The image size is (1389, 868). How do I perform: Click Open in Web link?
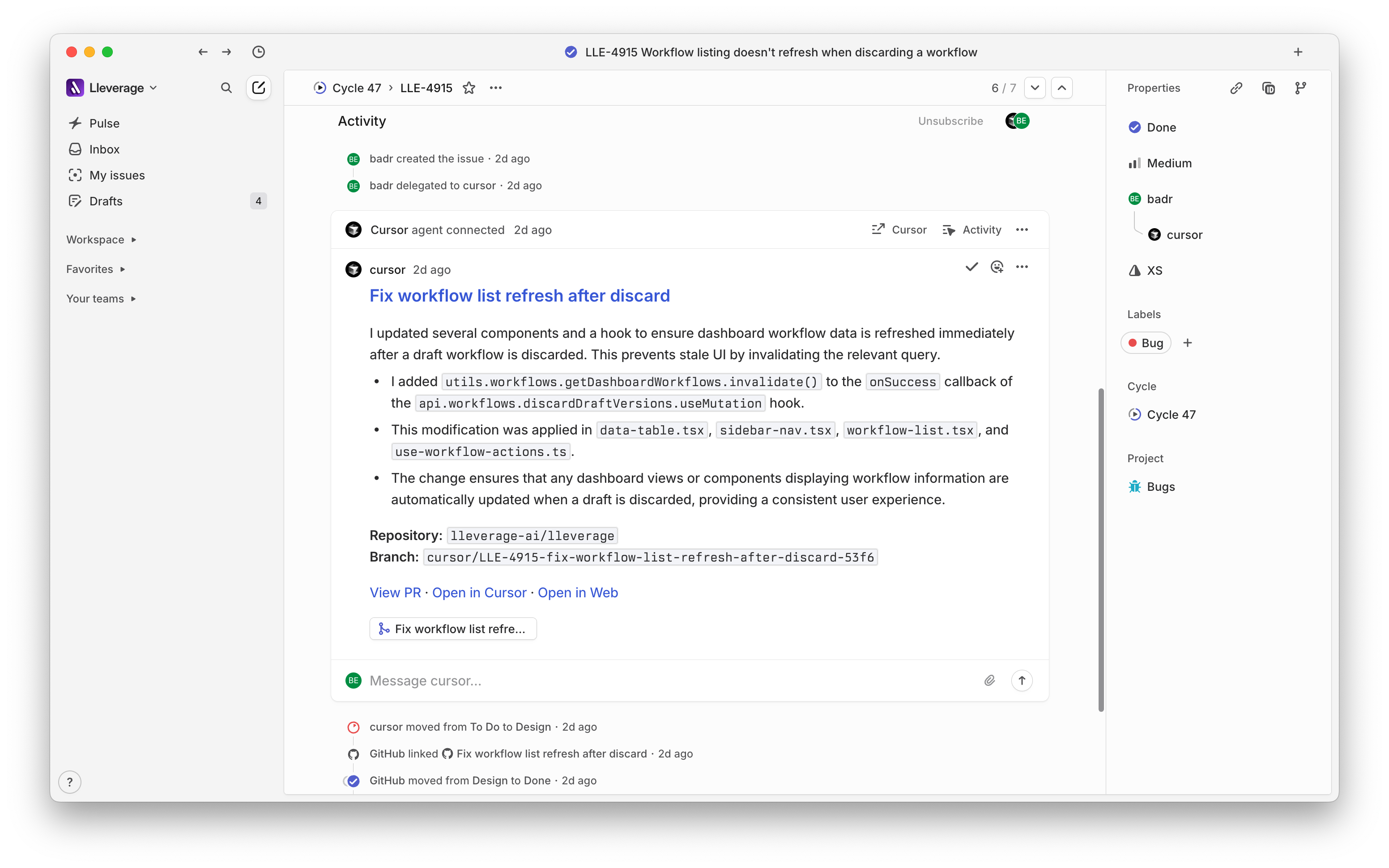[577, 592]
